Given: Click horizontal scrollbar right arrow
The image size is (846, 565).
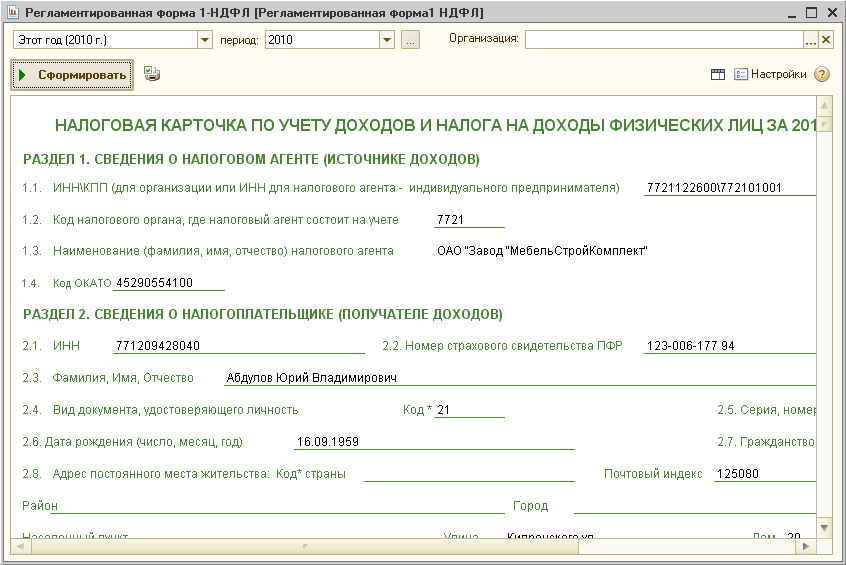Looking at the screenshot, I should (806, 546).
